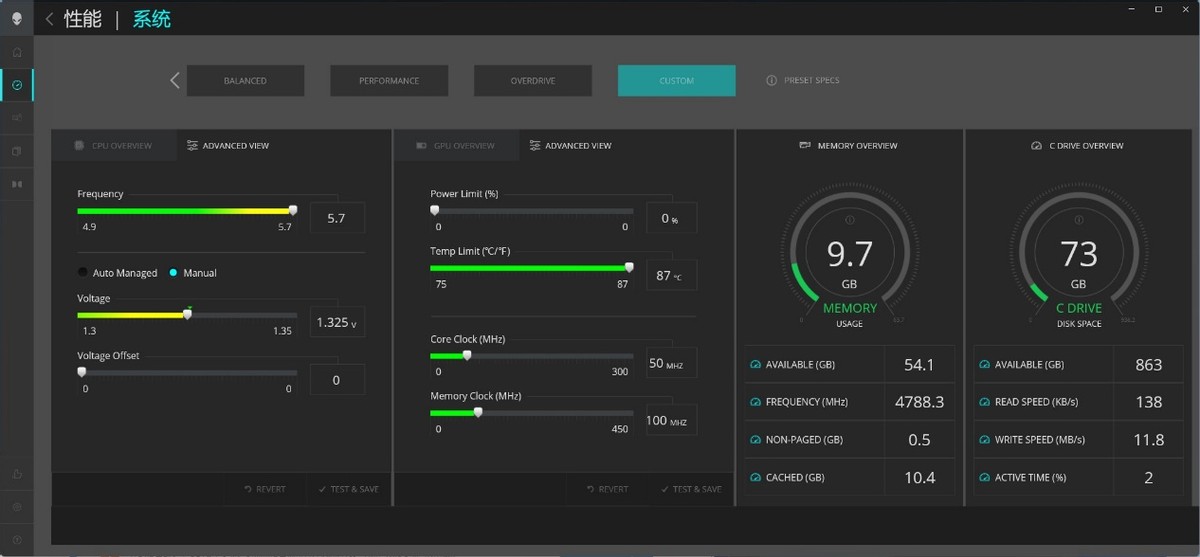Open the Home icon in the sidebar
Image resolution: width=1200 pixels, height=557 pixels.
click(x=17, y=51)
